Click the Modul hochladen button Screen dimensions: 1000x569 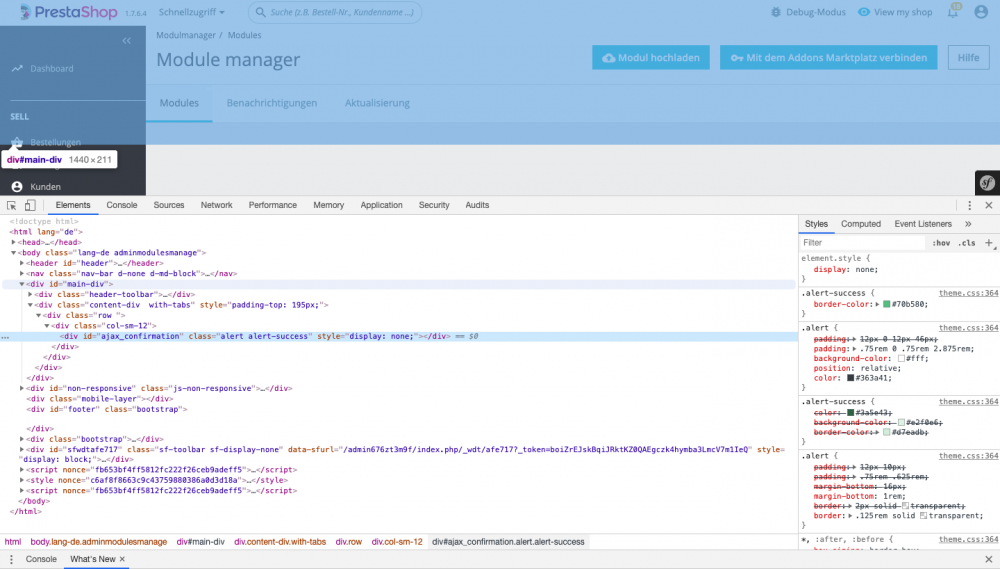click(x=651, y=58)
